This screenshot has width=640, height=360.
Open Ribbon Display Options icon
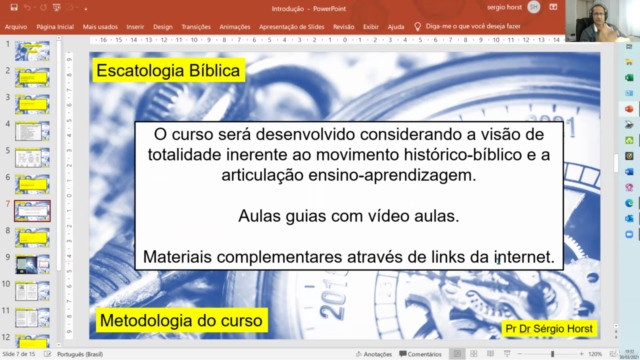pos(553,7)
